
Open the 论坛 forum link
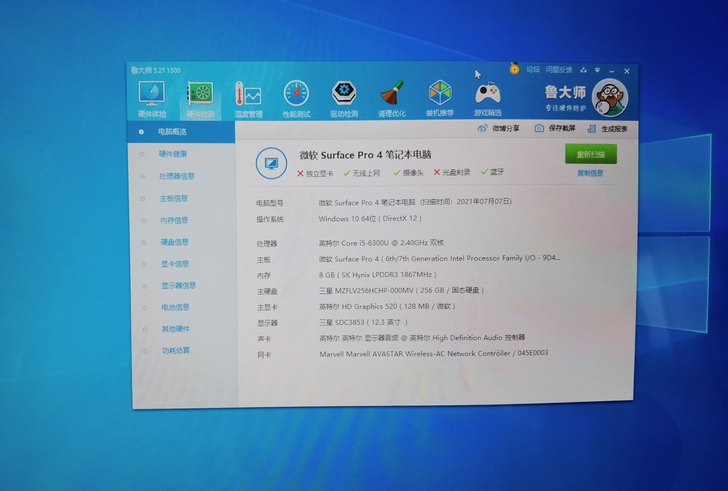(533, 70)
